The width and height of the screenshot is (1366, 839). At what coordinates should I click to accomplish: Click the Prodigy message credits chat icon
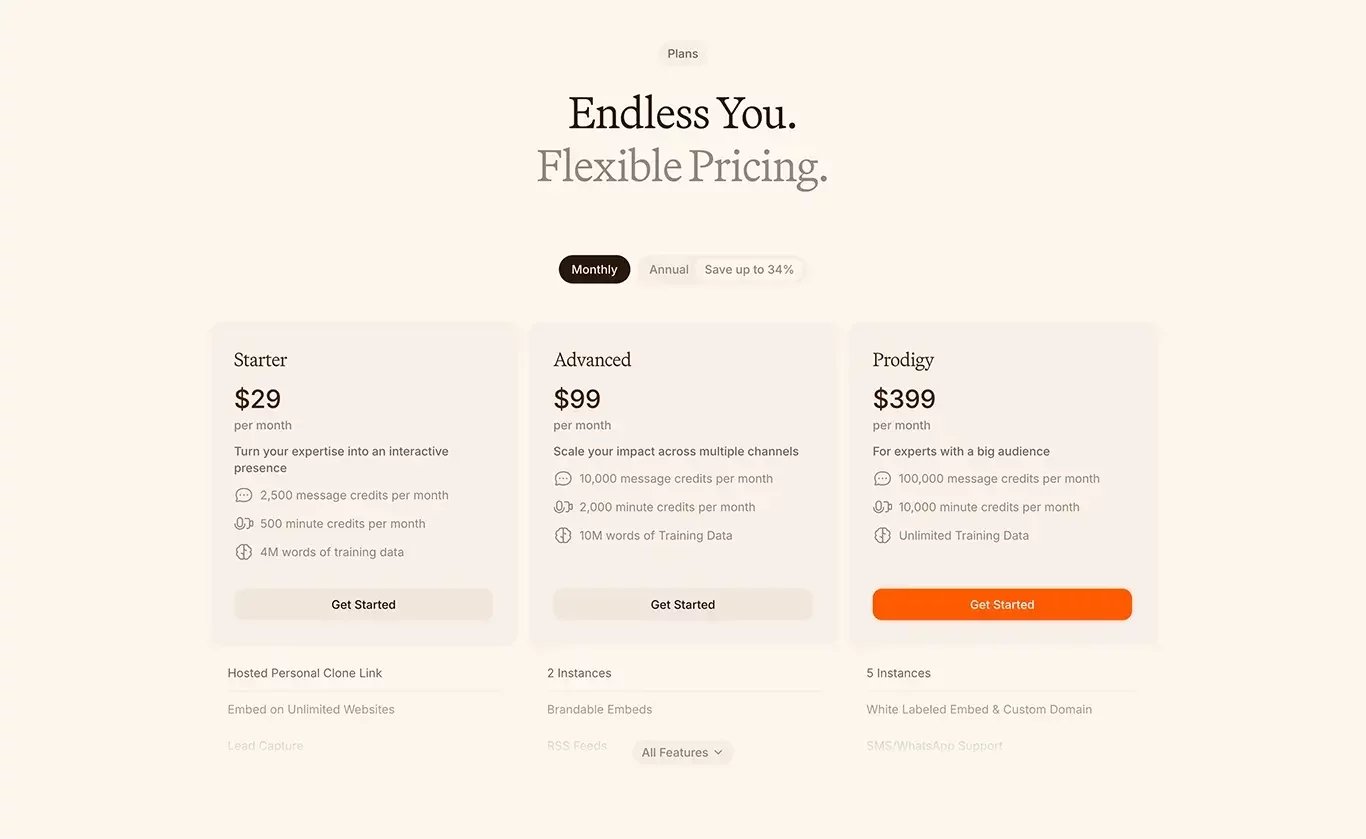[882, 479]
